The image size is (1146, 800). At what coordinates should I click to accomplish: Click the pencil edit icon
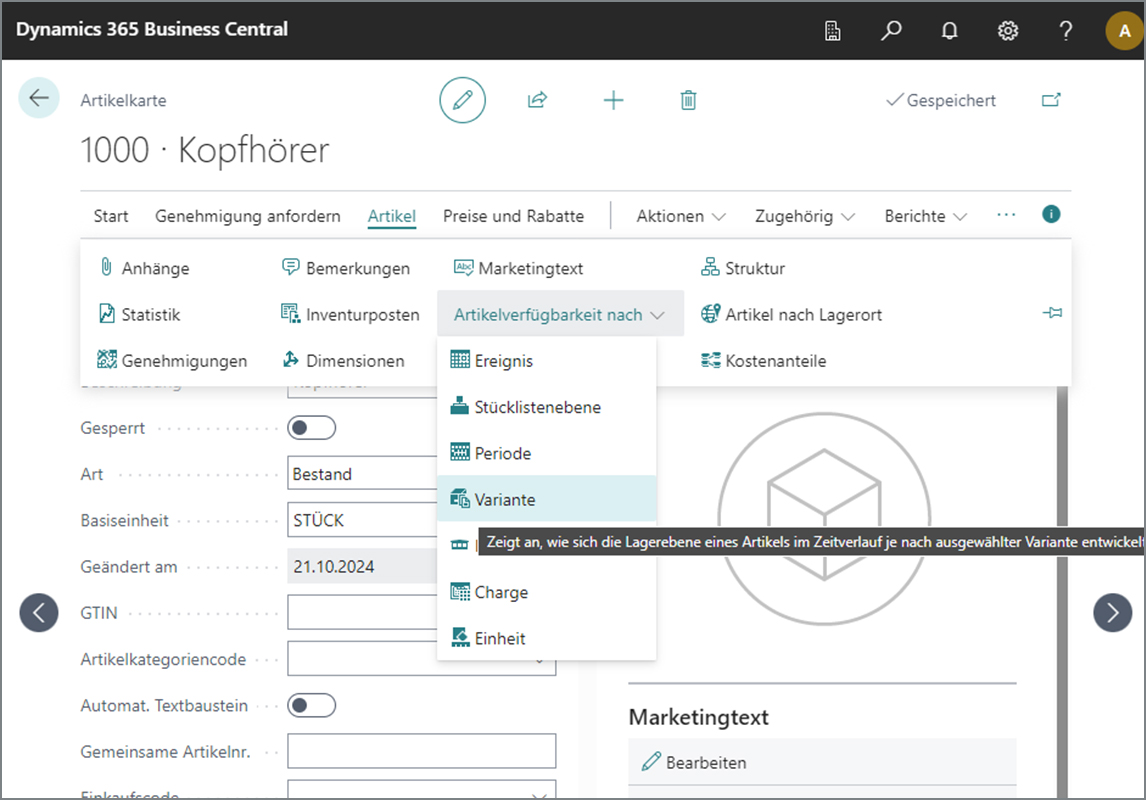[x=463, y=100]
